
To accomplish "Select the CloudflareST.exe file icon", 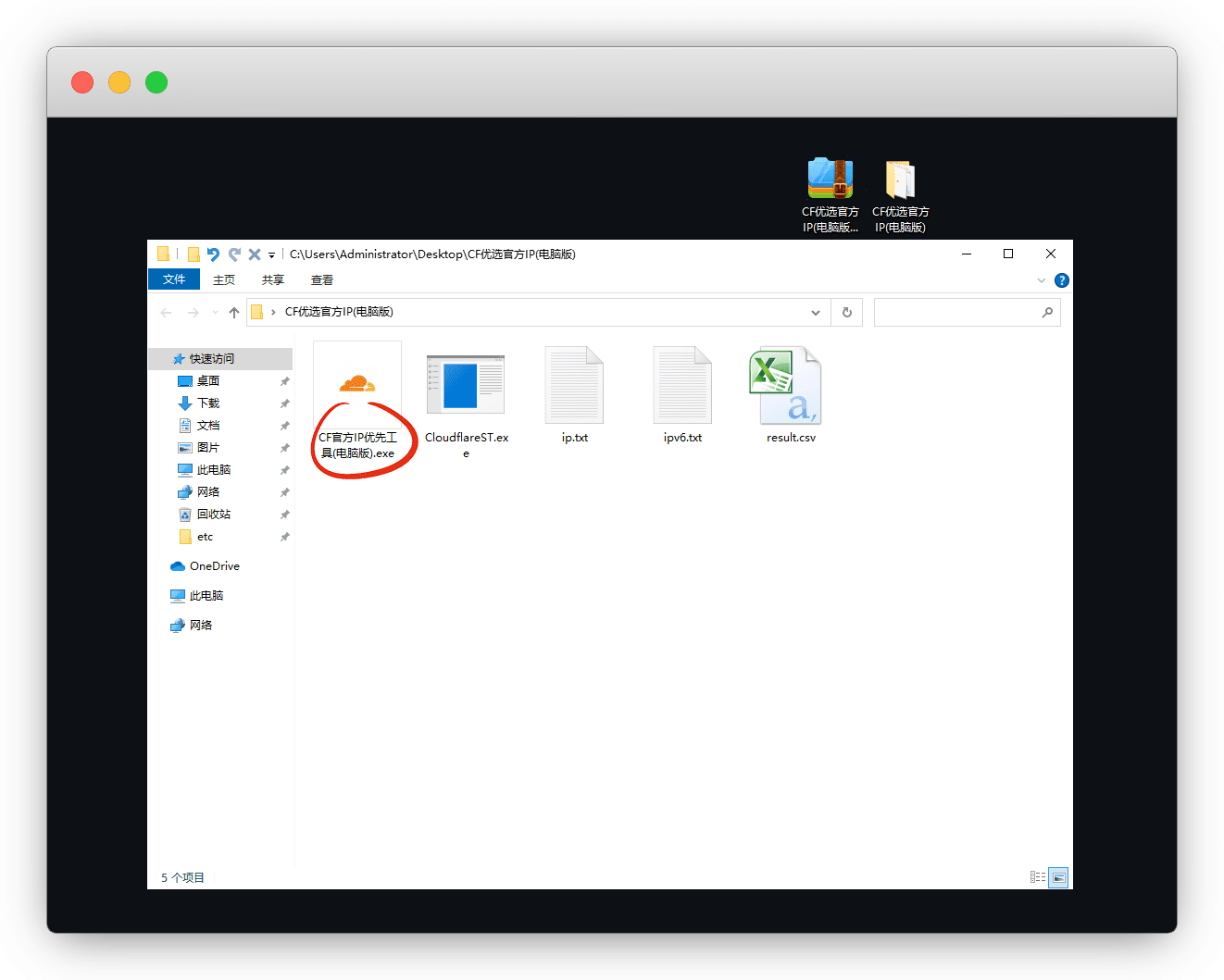I will click(x=466, y=385).
